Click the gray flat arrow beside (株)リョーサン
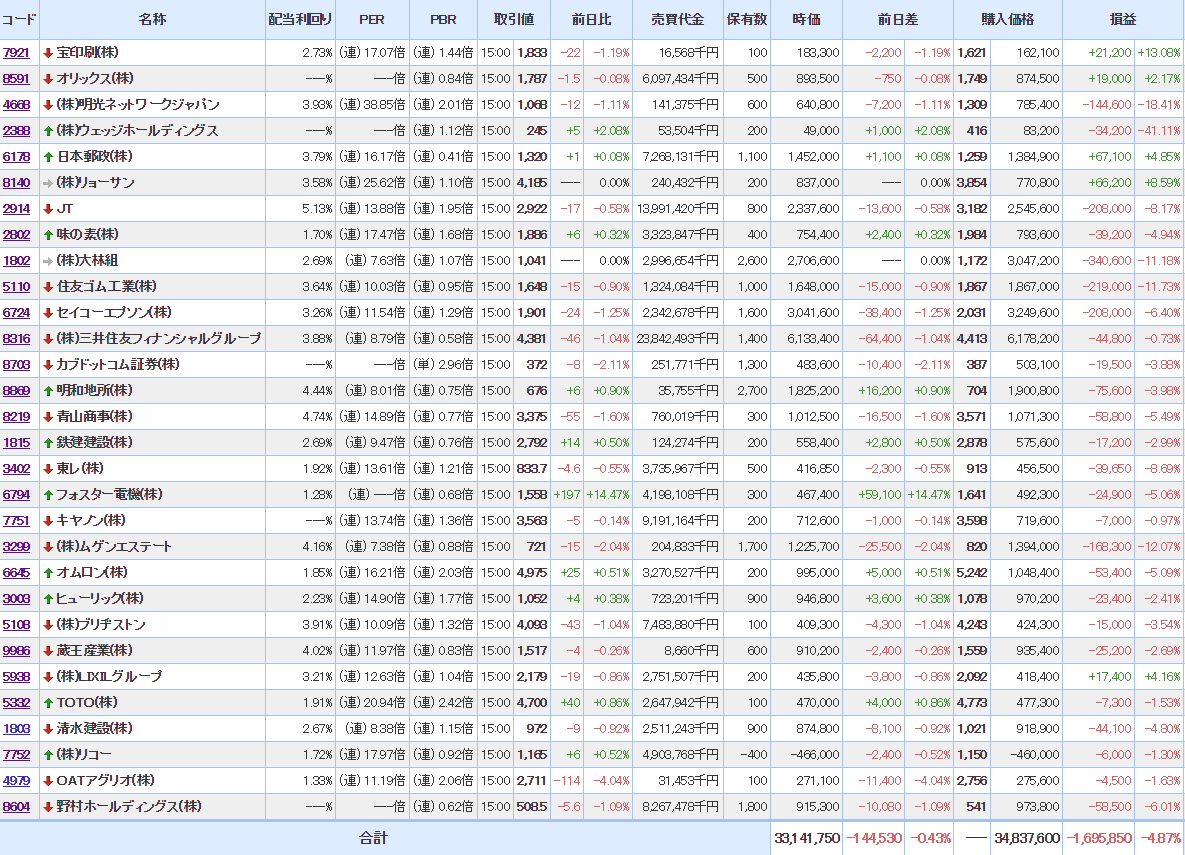This screenshot has width=1185, height=855. [x=47, y=182]
